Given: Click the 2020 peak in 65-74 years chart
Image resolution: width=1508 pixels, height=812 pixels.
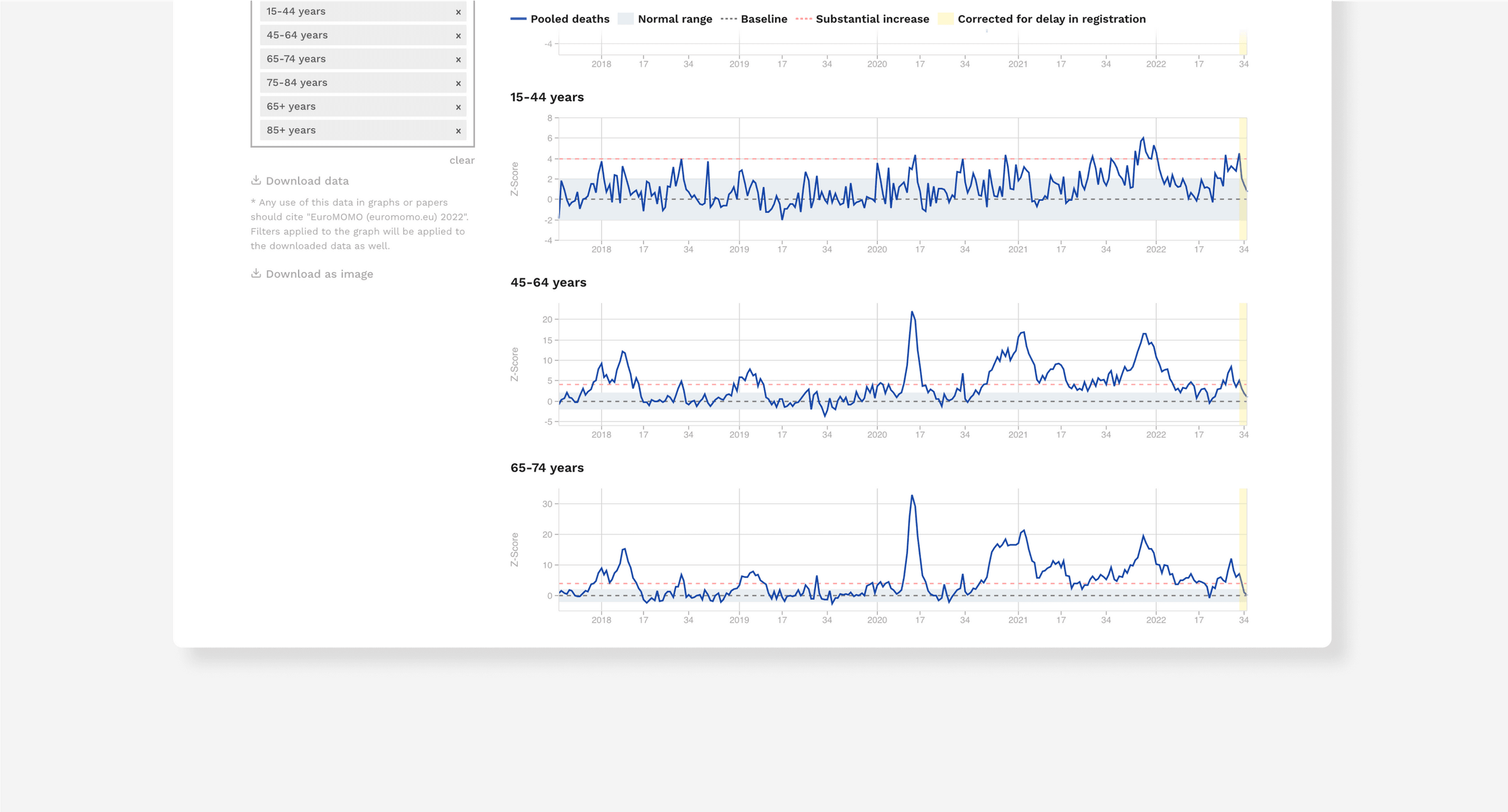Looking at the screenshot, I should click(x=912, y=496).
